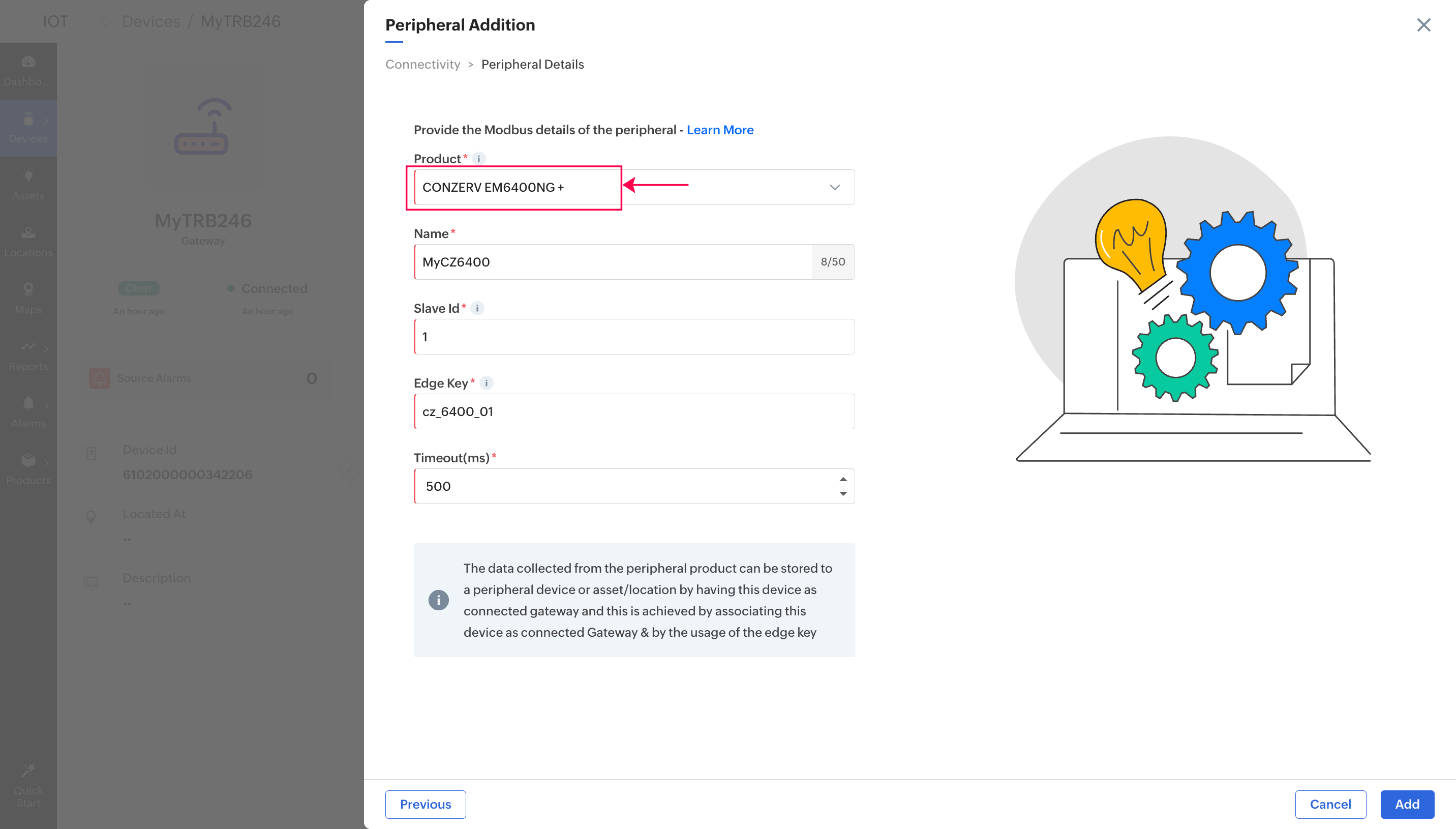1456x829 pixels.
Task: Open Products in the sidebar
Action: [28, 469]
